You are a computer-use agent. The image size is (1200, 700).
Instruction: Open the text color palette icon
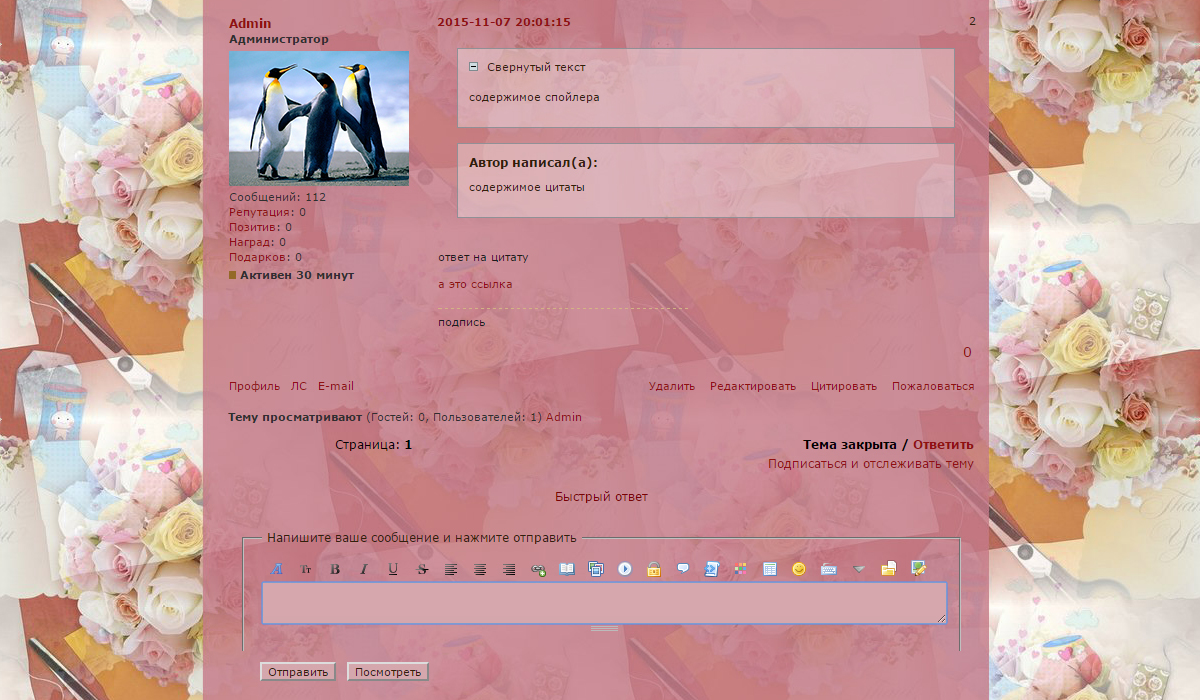(741, 569)
